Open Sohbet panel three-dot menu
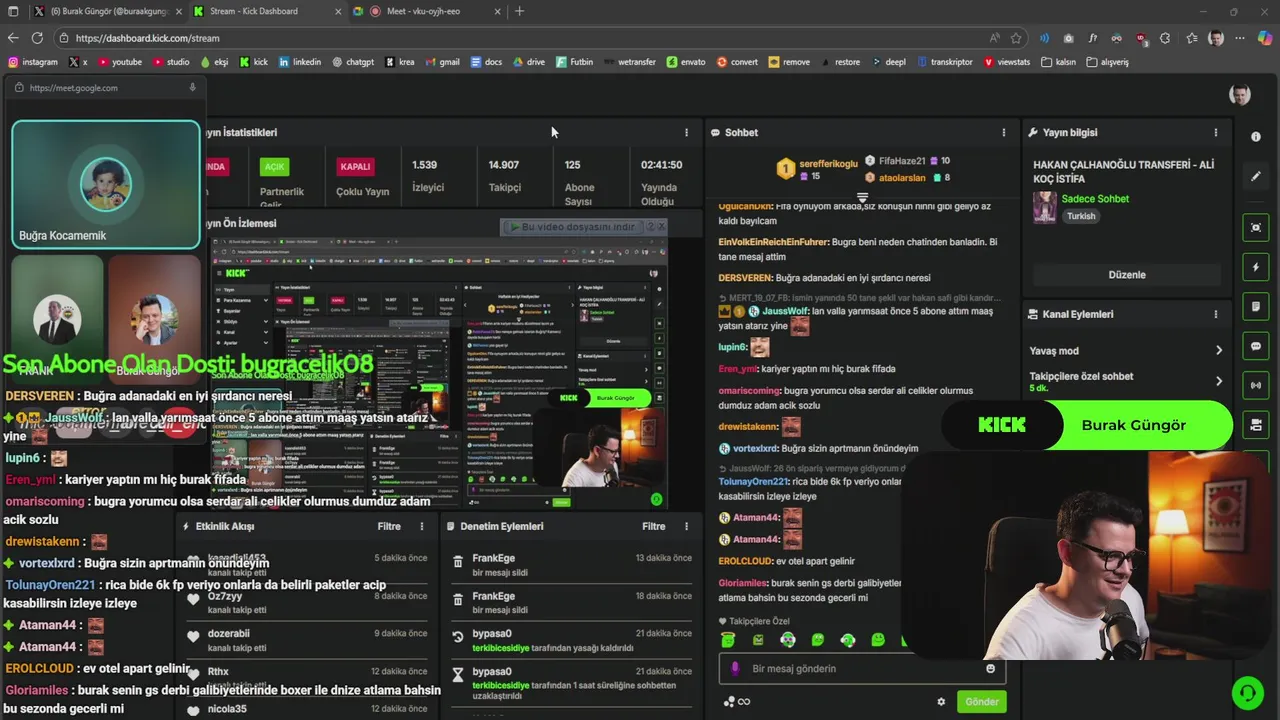 (1004, 132)
